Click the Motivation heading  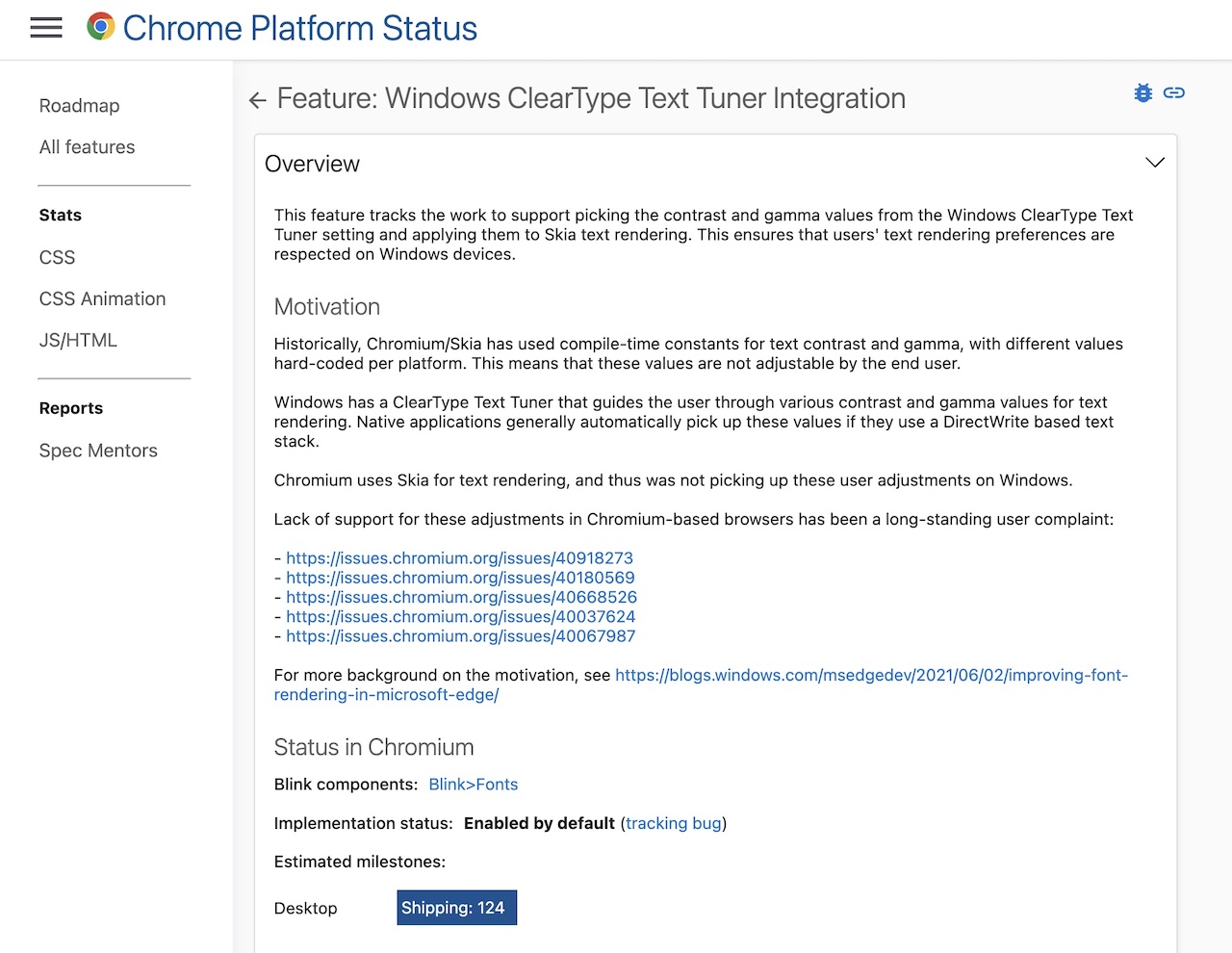[x=327, y=307]
